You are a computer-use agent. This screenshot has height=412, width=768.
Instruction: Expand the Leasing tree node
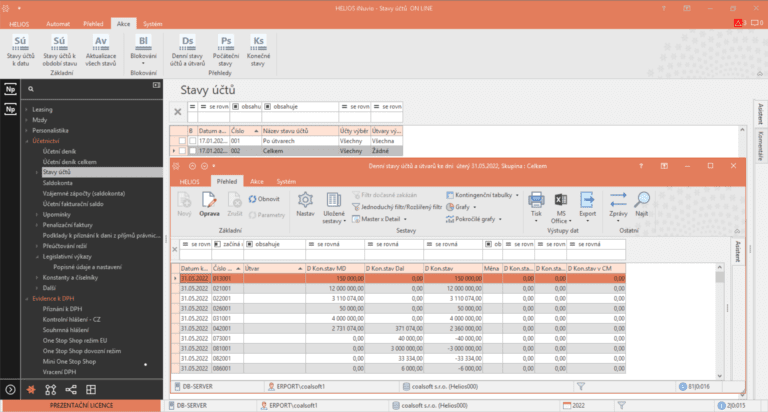tap(26, 109)
